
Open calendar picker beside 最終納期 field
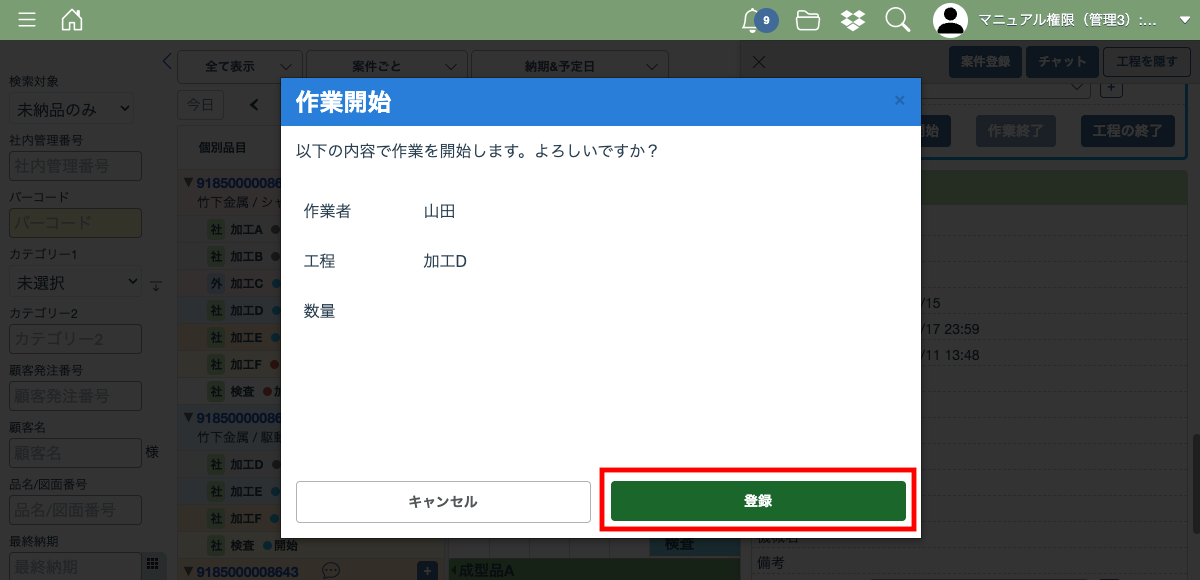point(152,564)
